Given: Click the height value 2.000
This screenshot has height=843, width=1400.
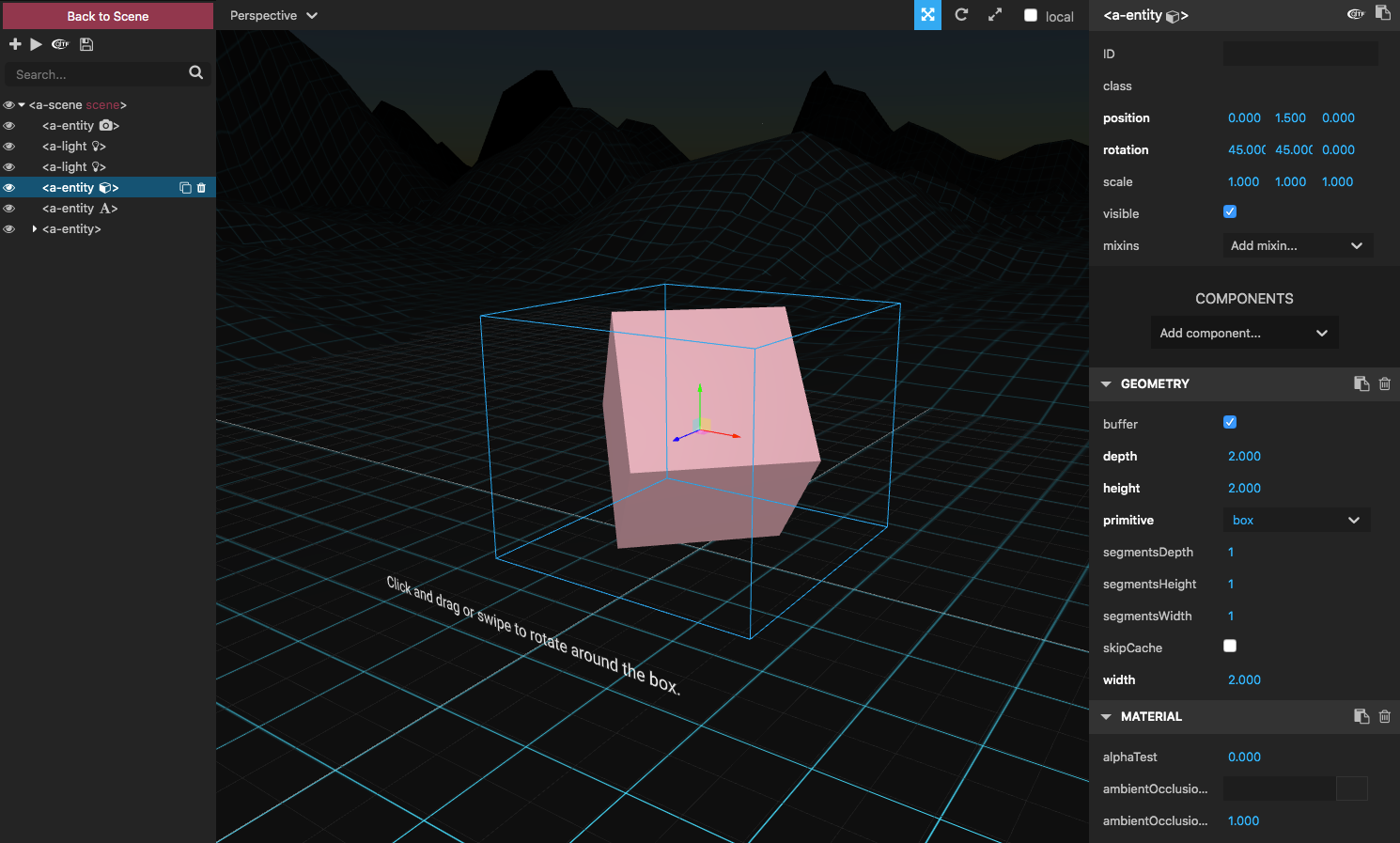Looking at the screenshot, I should pyautogui.click(x=1244, y=488).
